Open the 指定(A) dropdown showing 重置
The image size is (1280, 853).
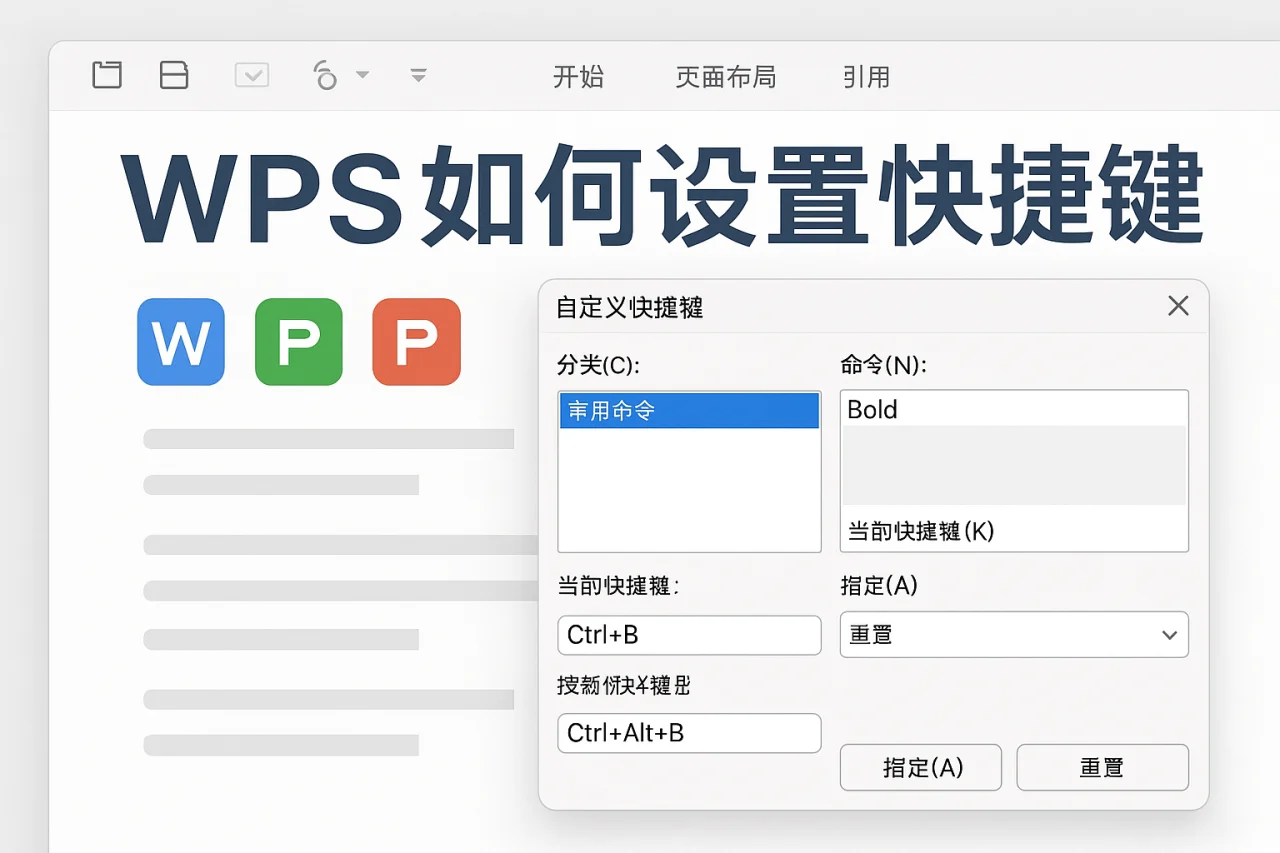pos(1013,635)
